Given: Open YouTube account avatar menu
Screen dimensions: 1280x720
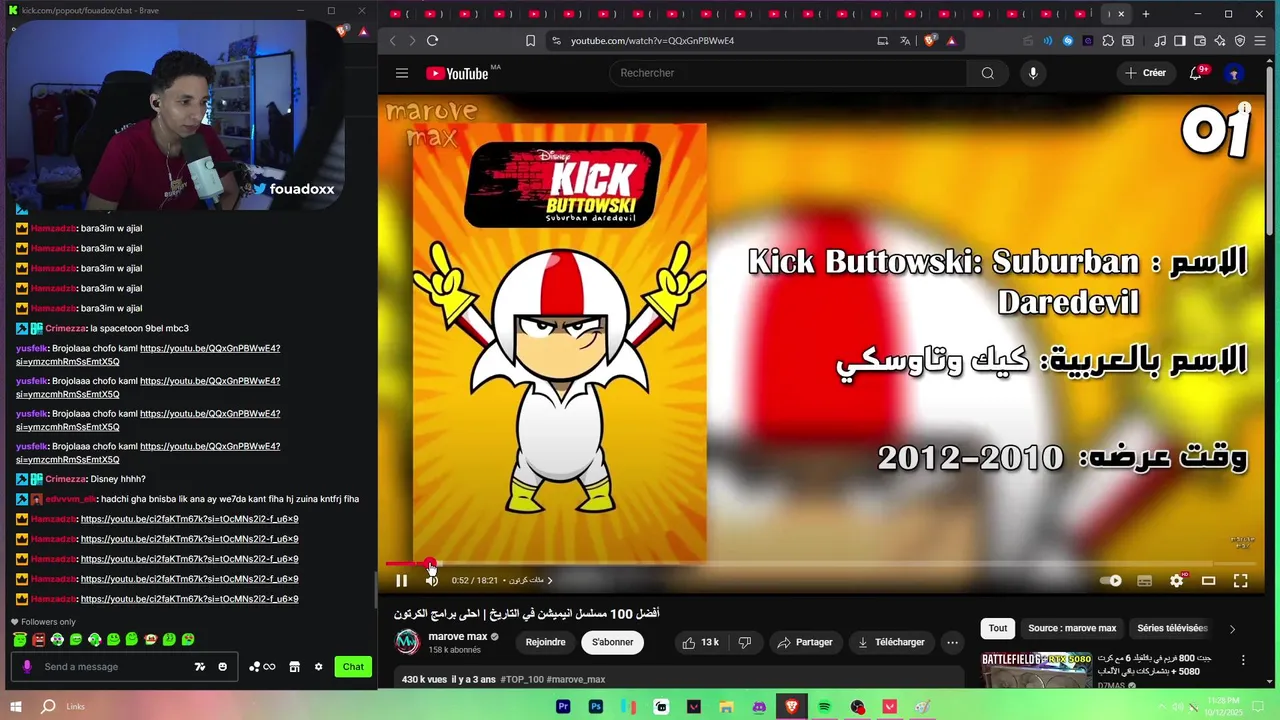Looking at the screenshot, I should point(1234,73).
